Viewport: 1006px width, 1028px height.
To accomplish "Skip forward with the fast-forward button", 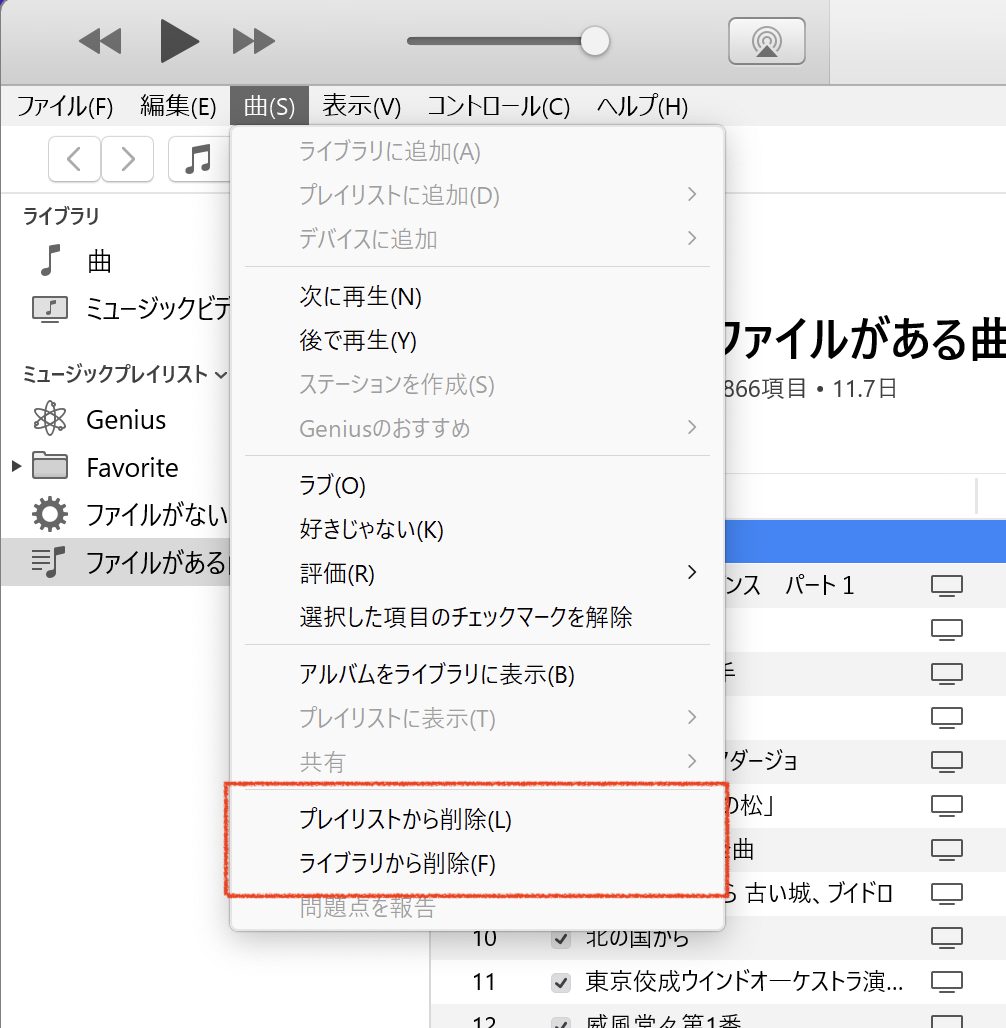I will tap(253, 41).
